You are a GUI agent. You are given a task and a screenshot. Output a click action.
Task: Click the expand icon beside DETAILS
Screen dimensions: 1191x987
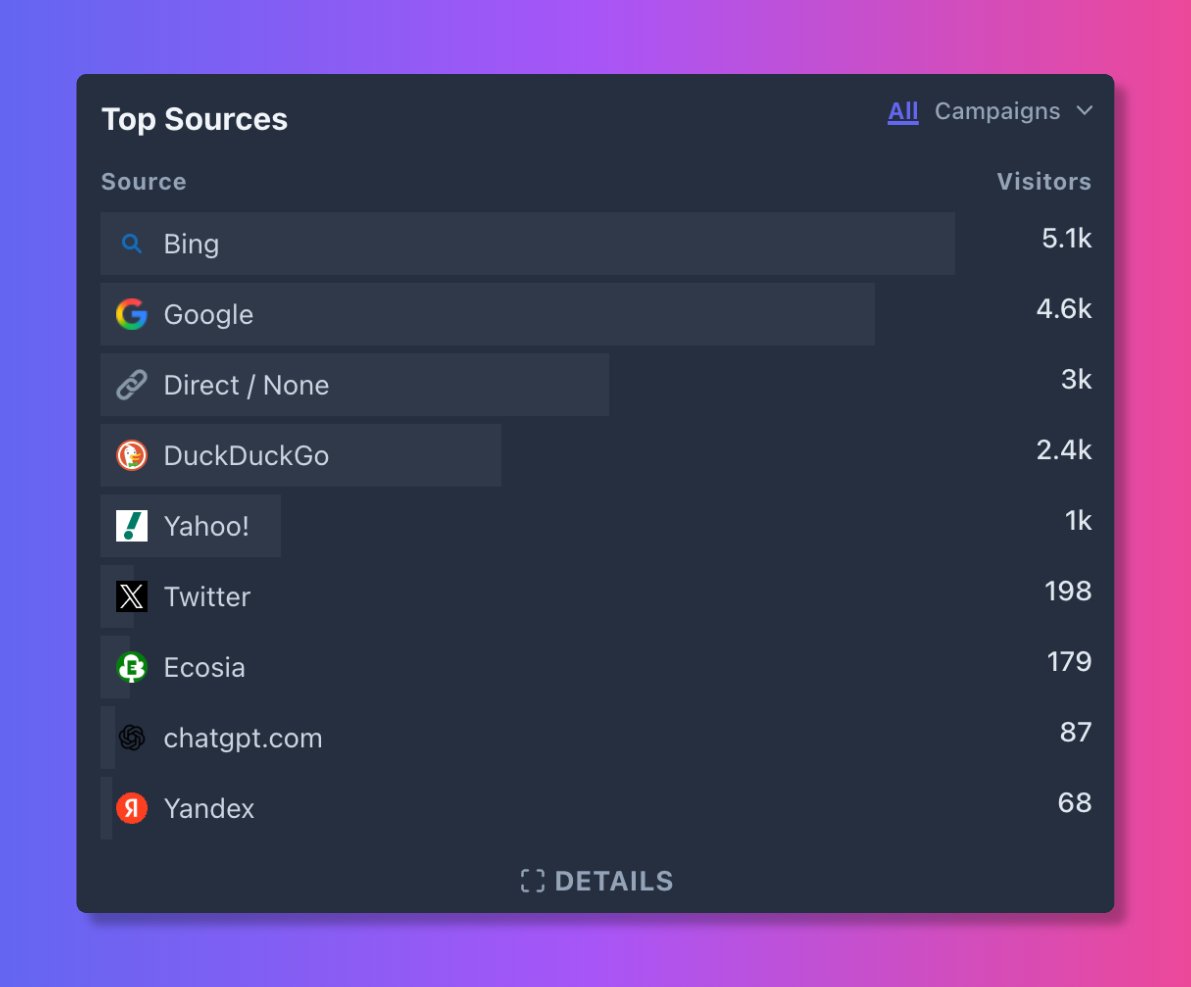532,881
